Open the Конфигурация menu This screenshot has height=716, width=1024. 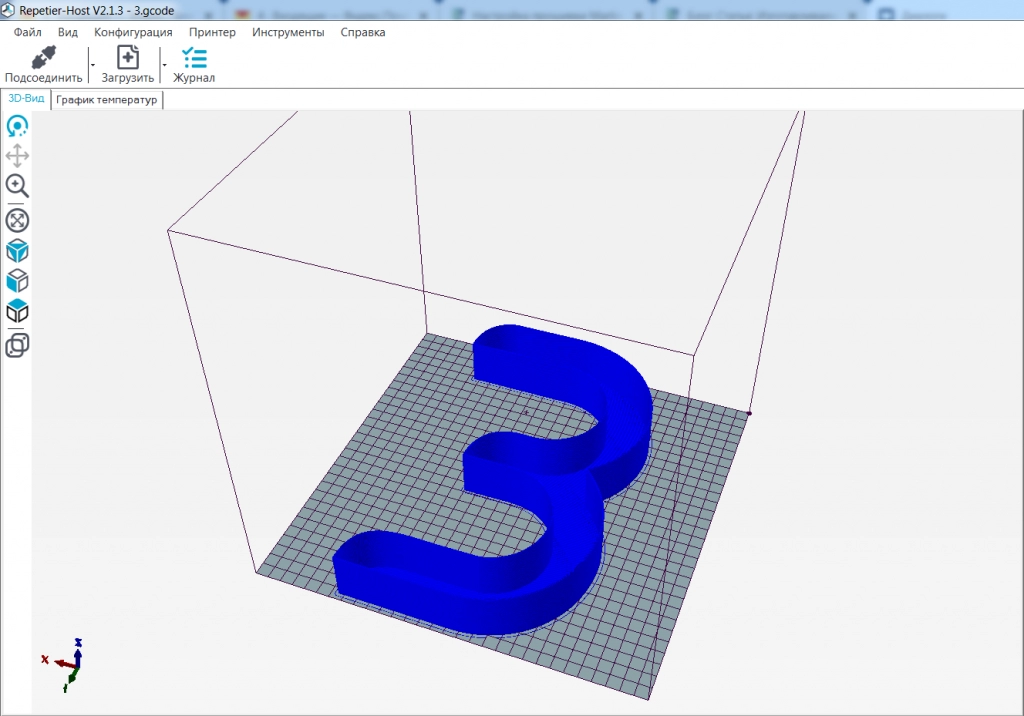133,32
